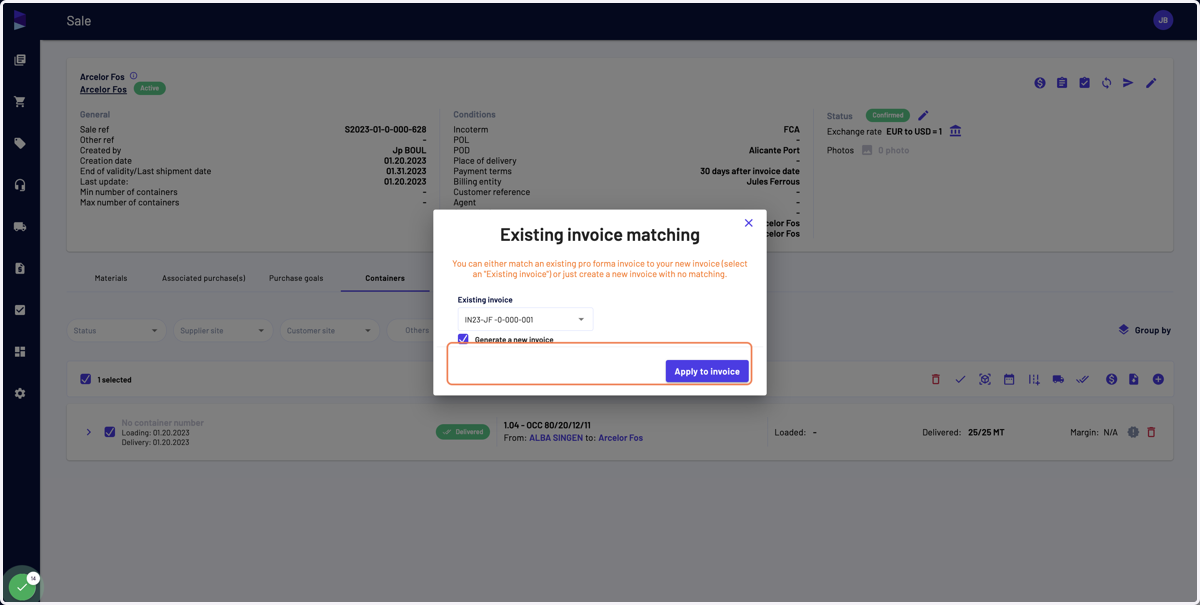Click the green checkmark badge at bottom left
This screenshot has width=1200, height=605.
click(x=22, y=587)
